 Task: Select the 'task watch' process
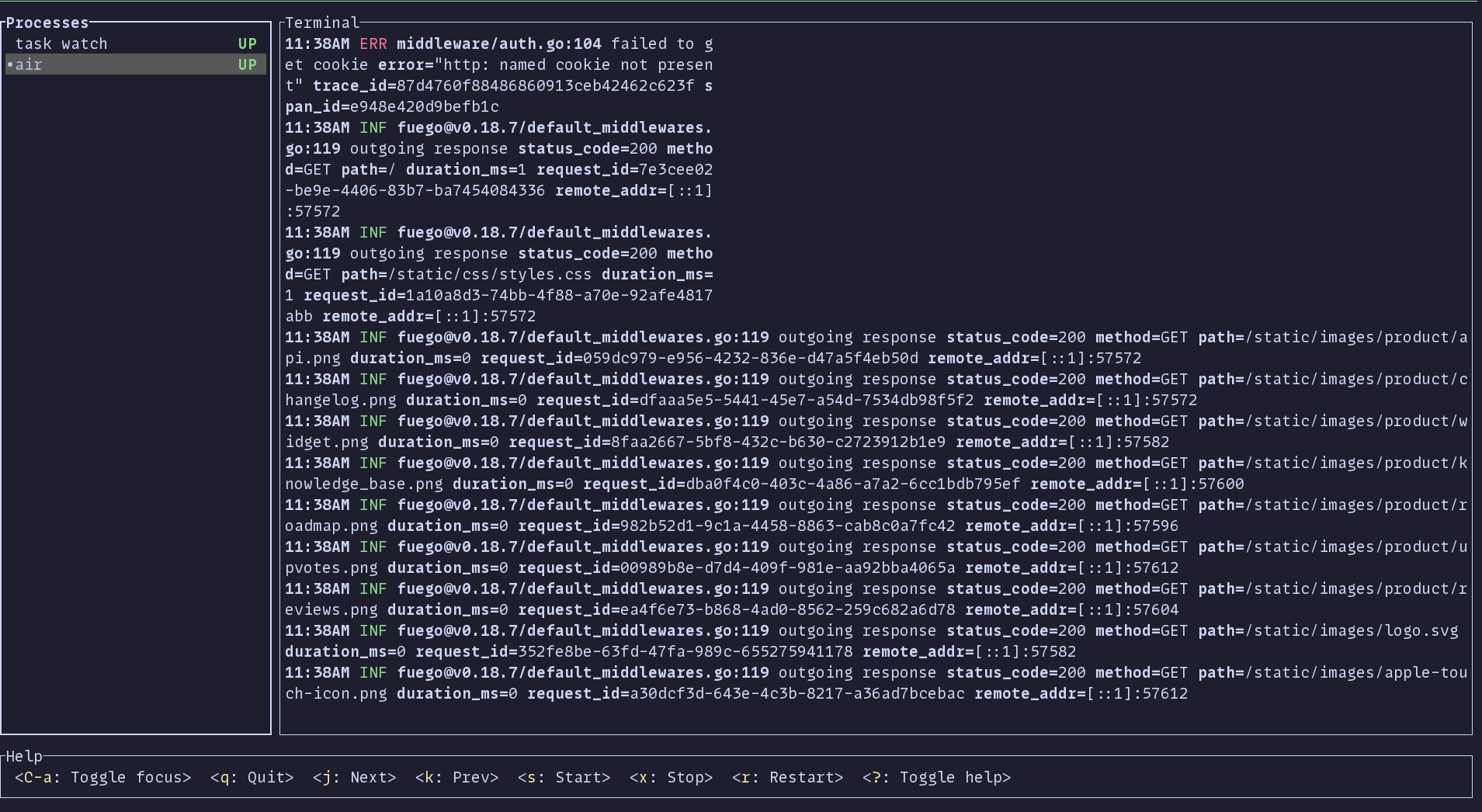pos(61,44)
